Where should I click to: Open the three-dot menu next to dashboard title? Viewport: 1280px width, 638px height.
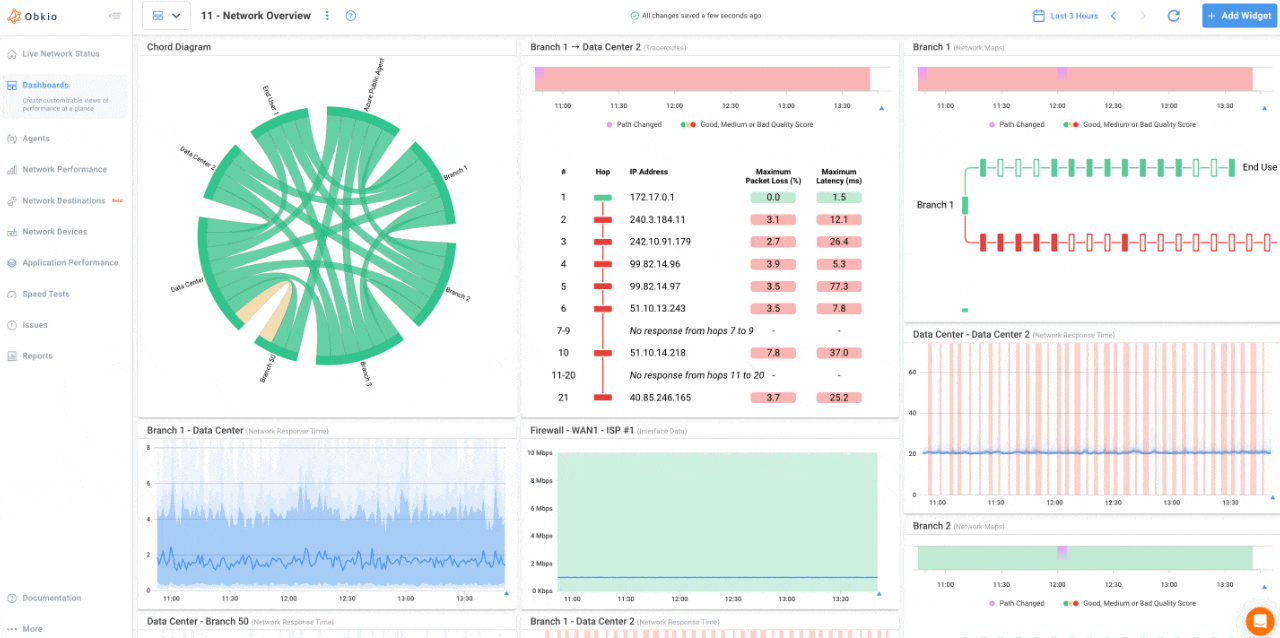coord(326,15)
